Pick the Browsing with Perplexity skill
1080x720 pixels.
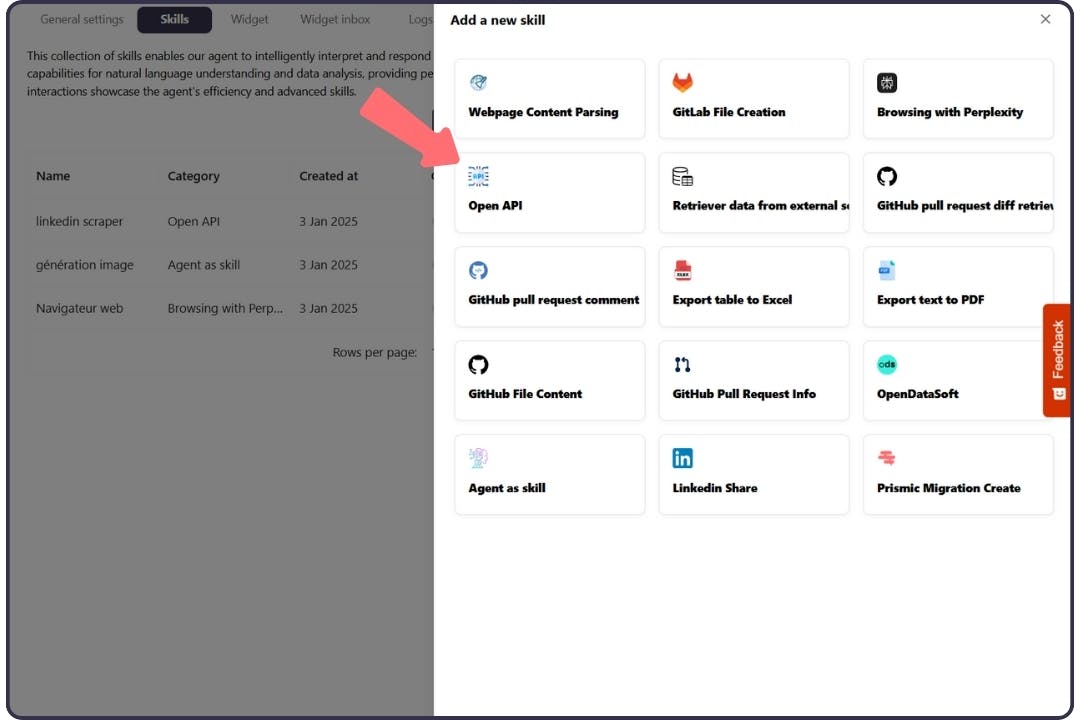click(957, 98)
